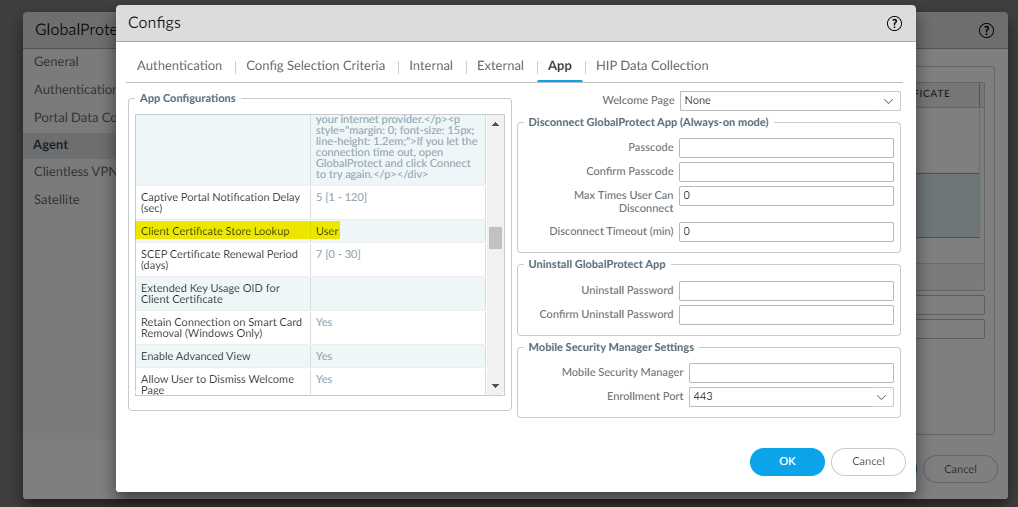Select Allow User to Dismiss Welcome Page row
Image resolution: width=1018 pixels, height=507 pixels.
tap(310, 381)
